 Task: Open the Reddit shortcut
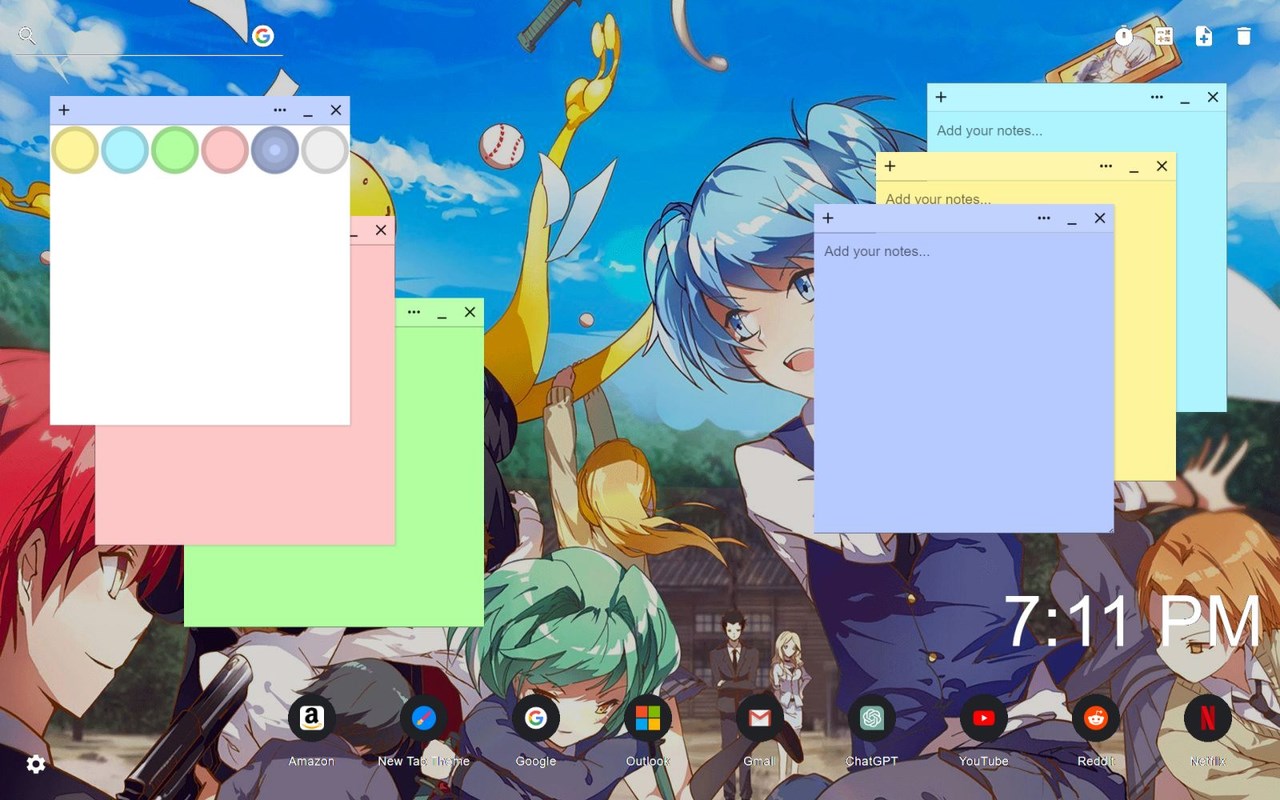(1095, 718)
